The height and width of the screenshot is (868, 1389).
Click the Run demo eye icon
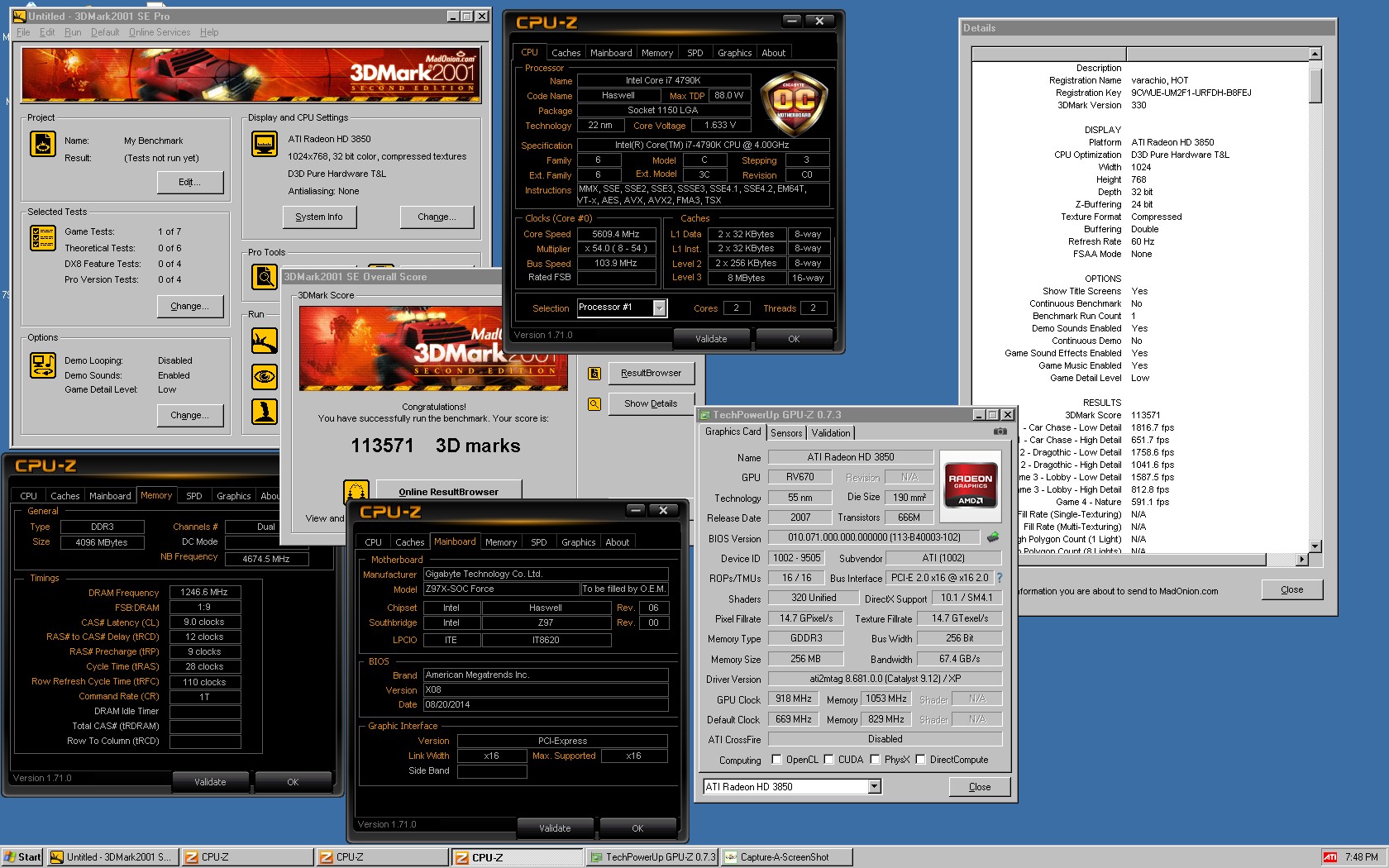pos(265,377)
